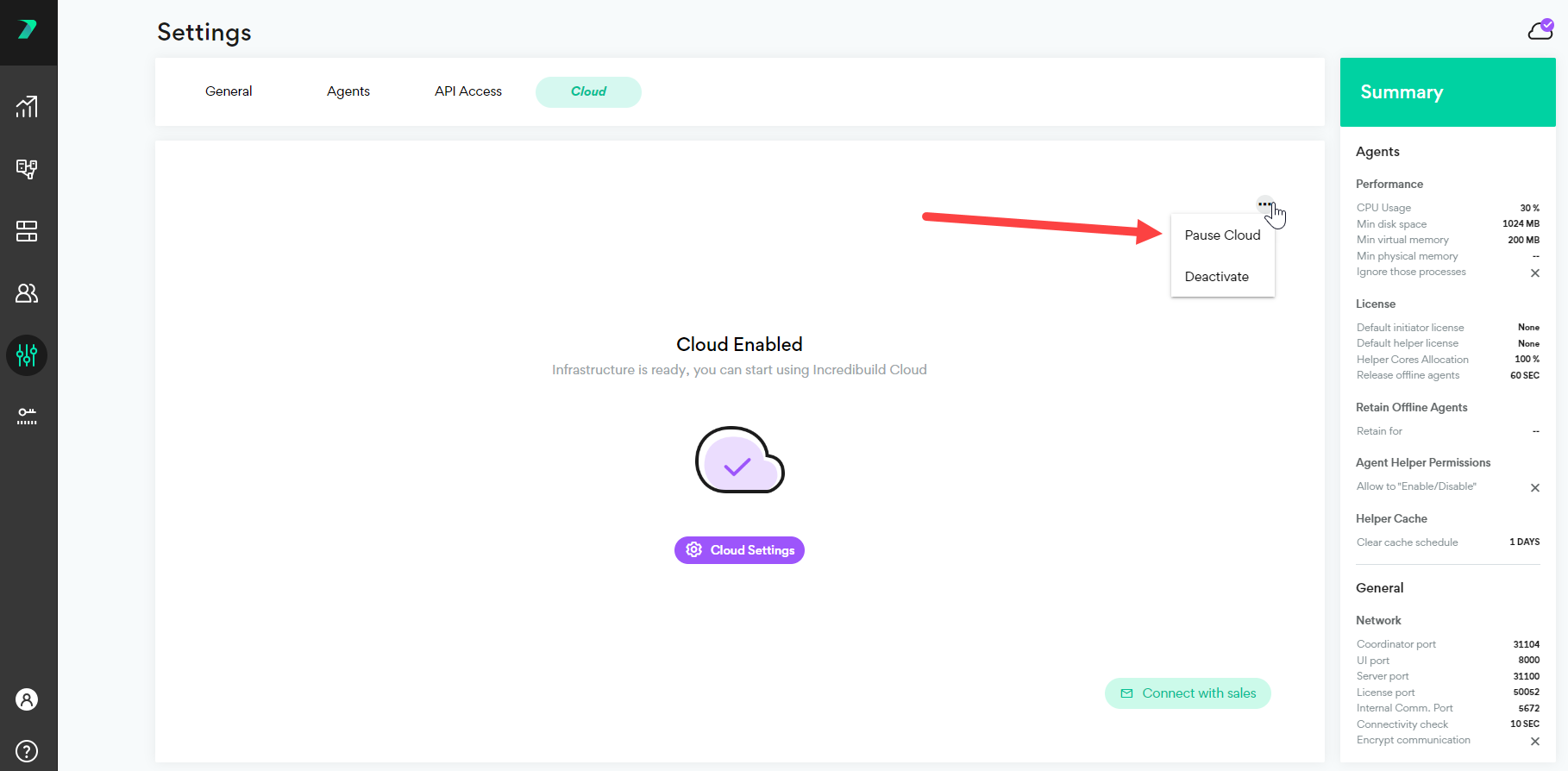Click the Allow to Enable/Disable X mark

(x=1535, y=488)
